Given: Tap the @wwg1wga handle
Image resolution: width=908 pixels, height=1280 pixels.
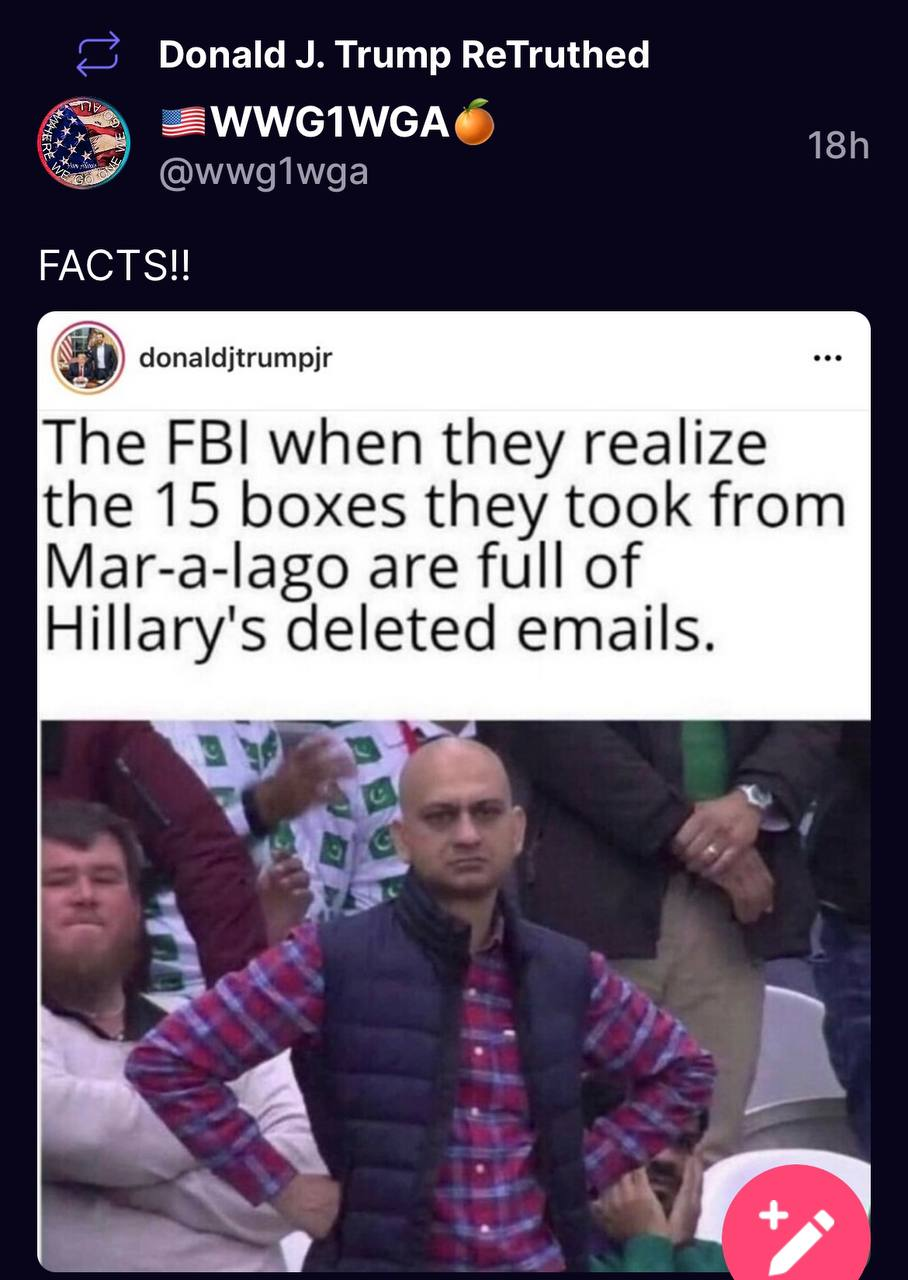Looking at the screenshot, I should pos(264,172).
